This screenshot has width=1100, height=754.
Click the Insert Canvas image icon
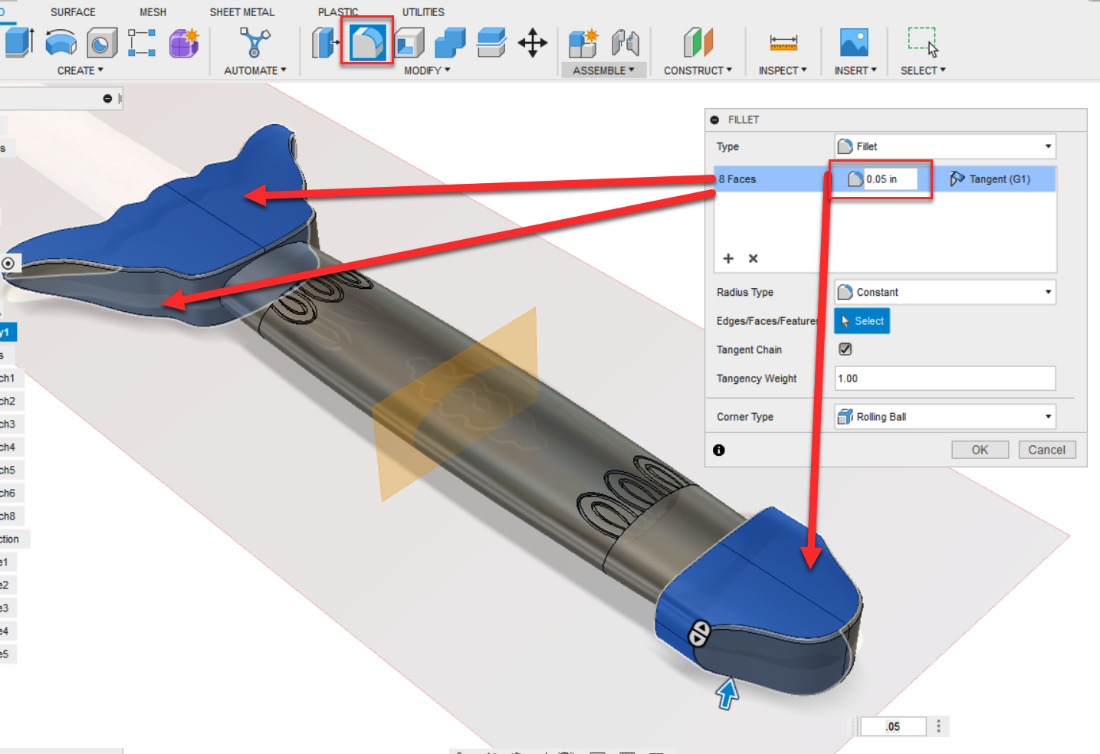[x=854, y=43]
